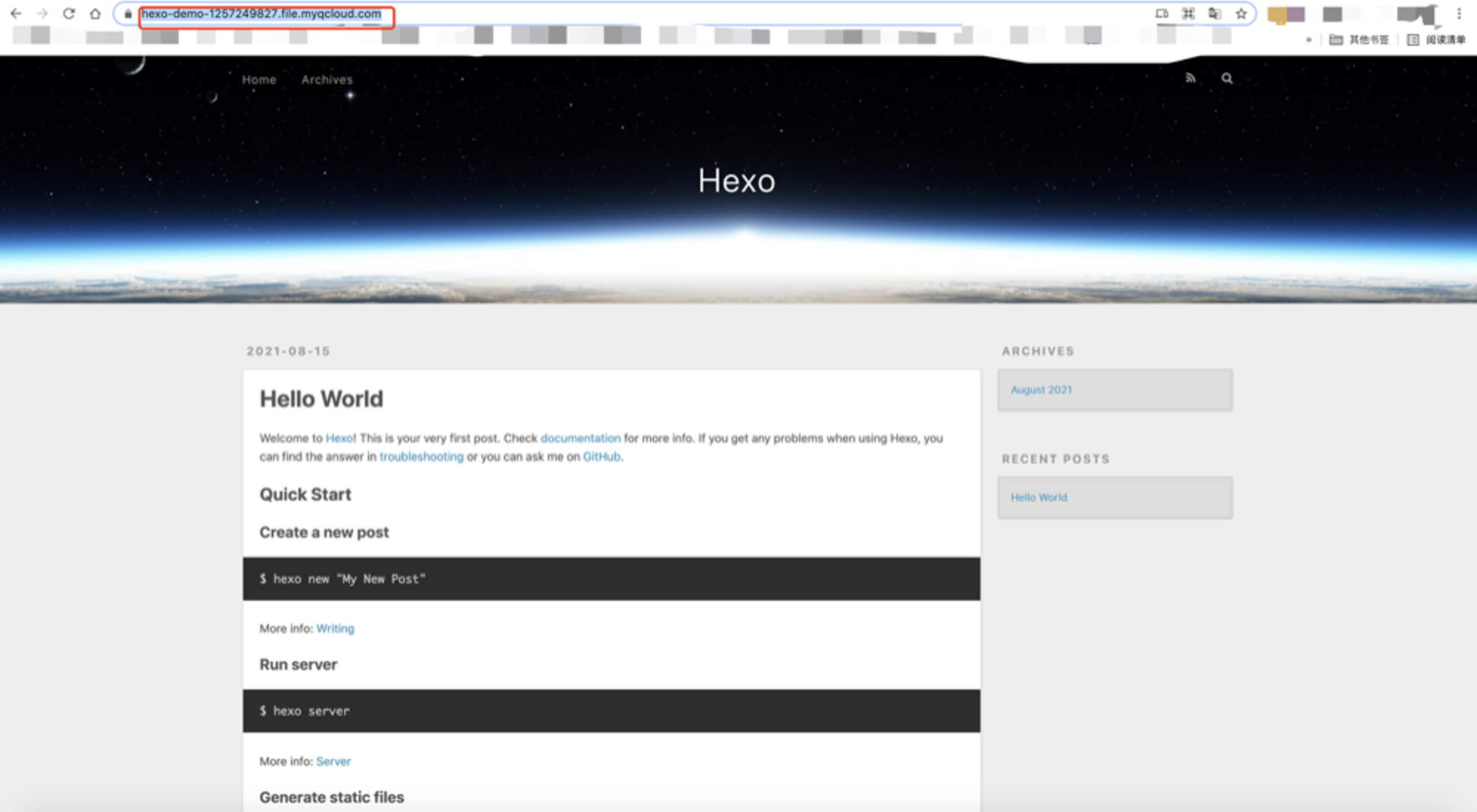
Task: Open the Hello World post title
Action: point(321,399)
